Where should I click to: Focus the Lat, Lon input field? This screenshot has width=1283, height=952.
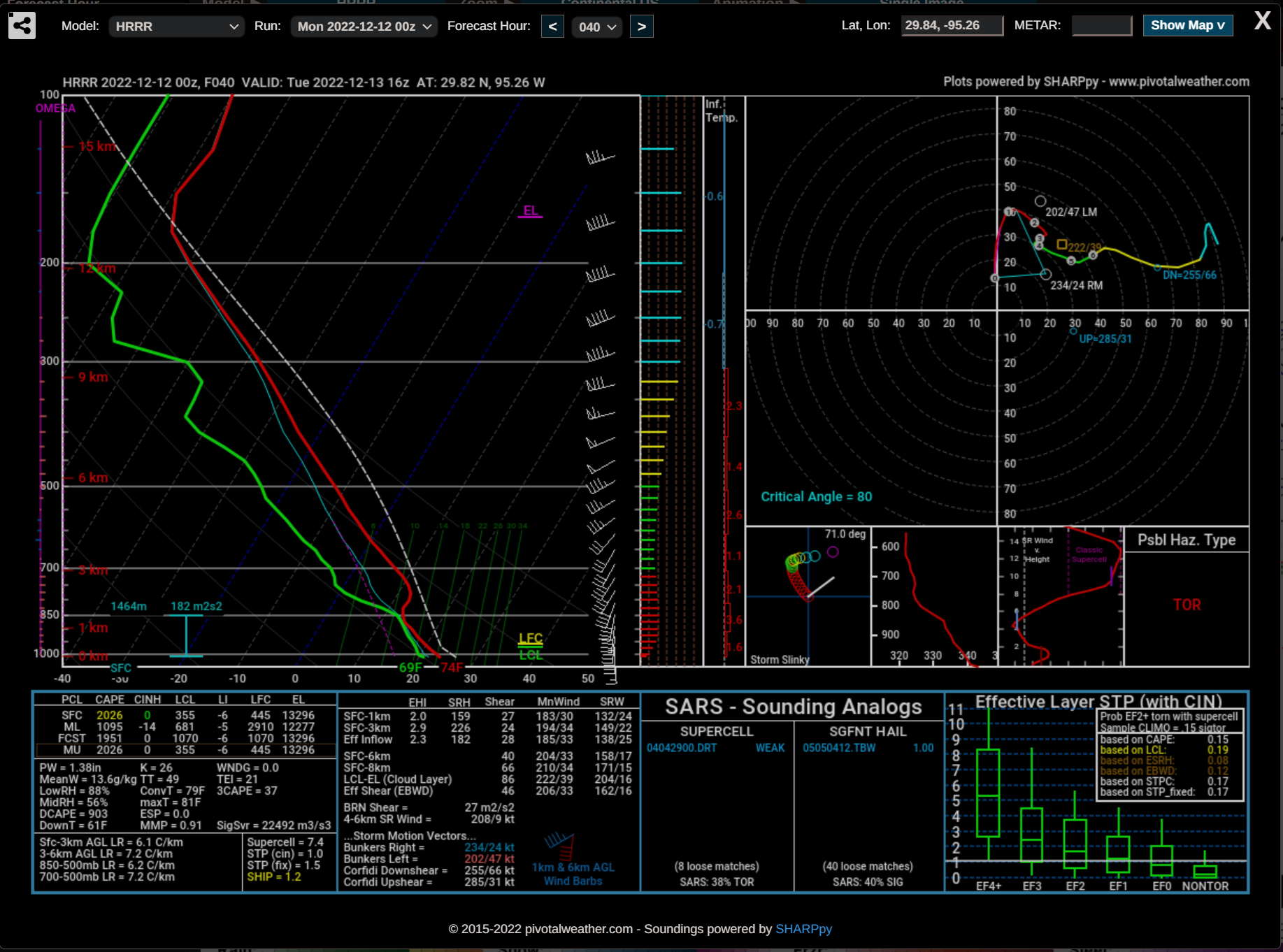952,26
